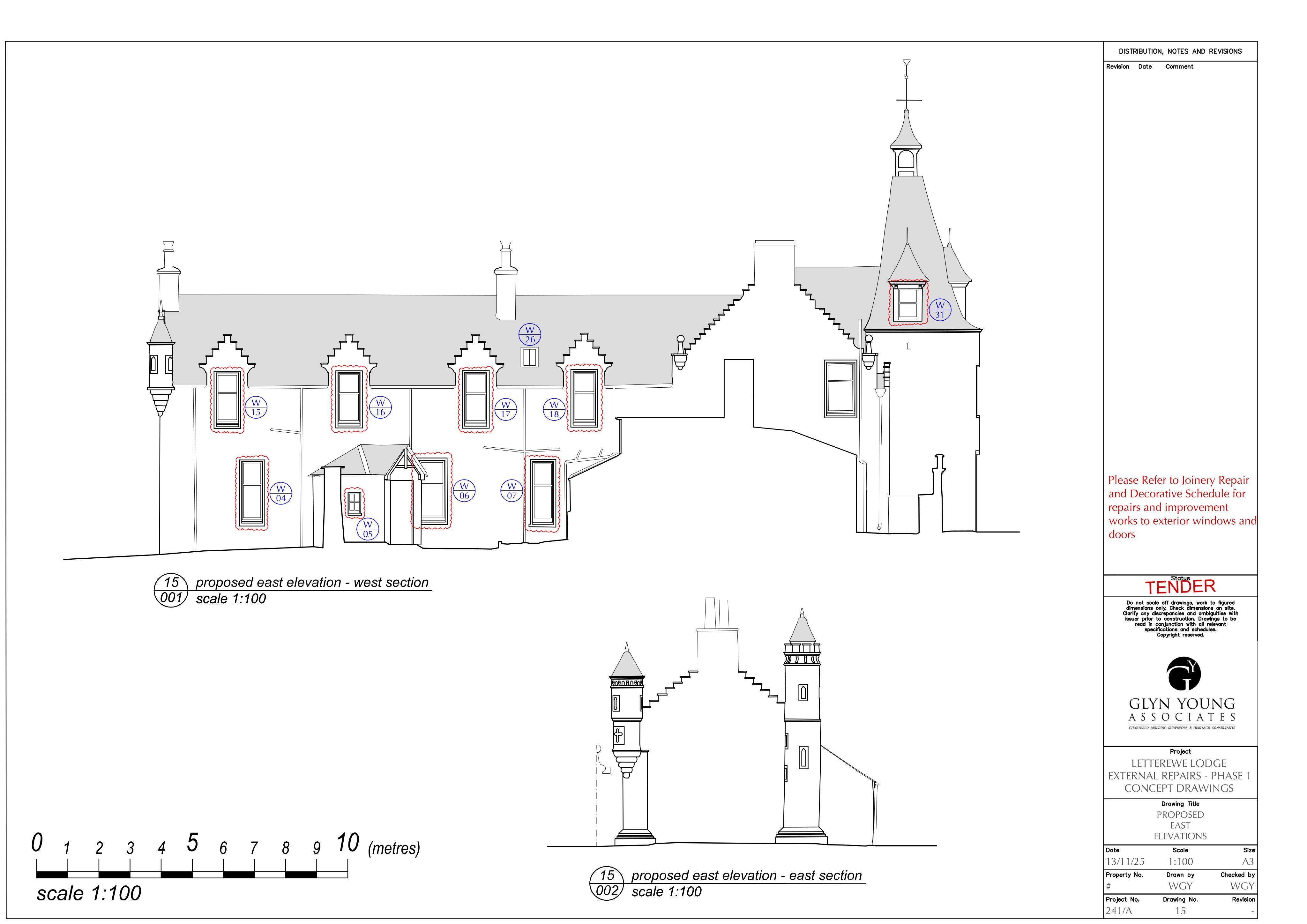The width and height of the screenshot is (1307, 924).
Task: Select the W04 ground floor window tag
Action: [280, 493]
